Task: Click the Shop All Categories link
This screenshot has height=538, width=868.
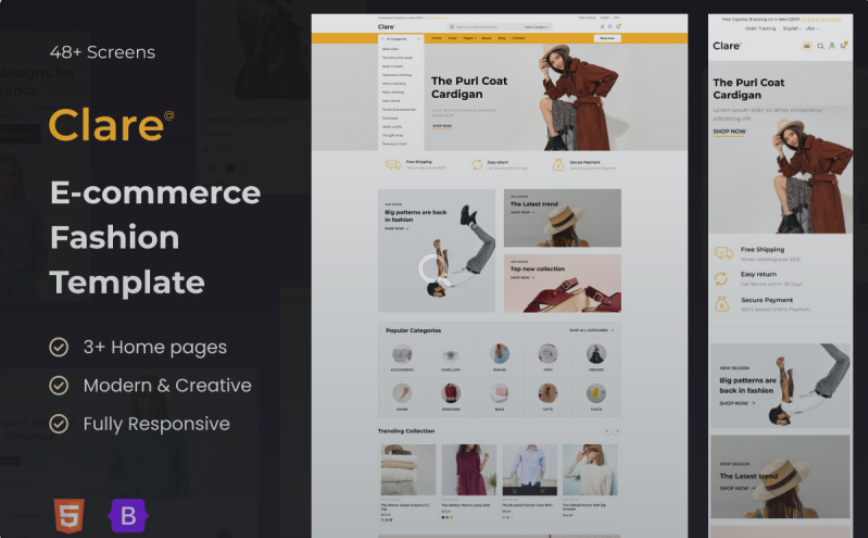Action: (591, 330)
